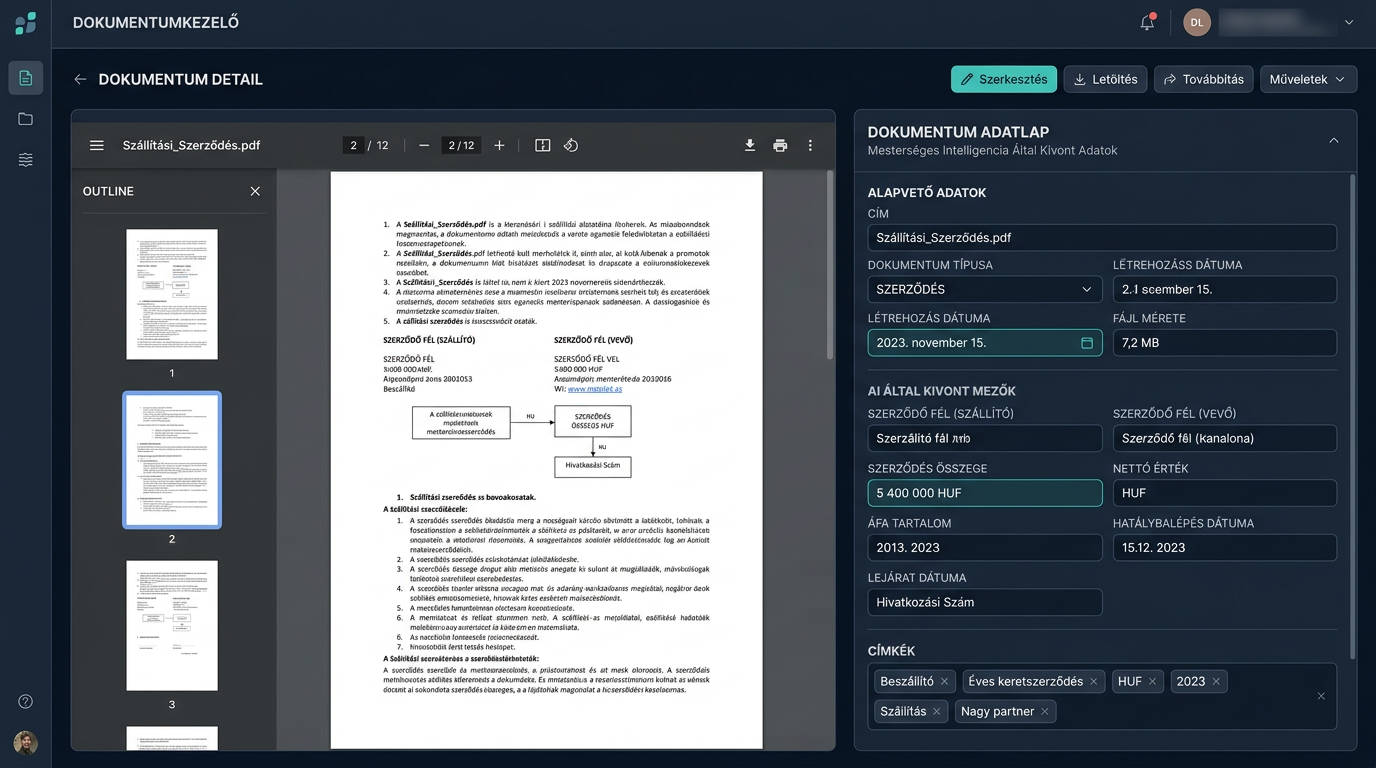Click the PDF page number field
This screenshot has width=1376, height=768.
352,145
